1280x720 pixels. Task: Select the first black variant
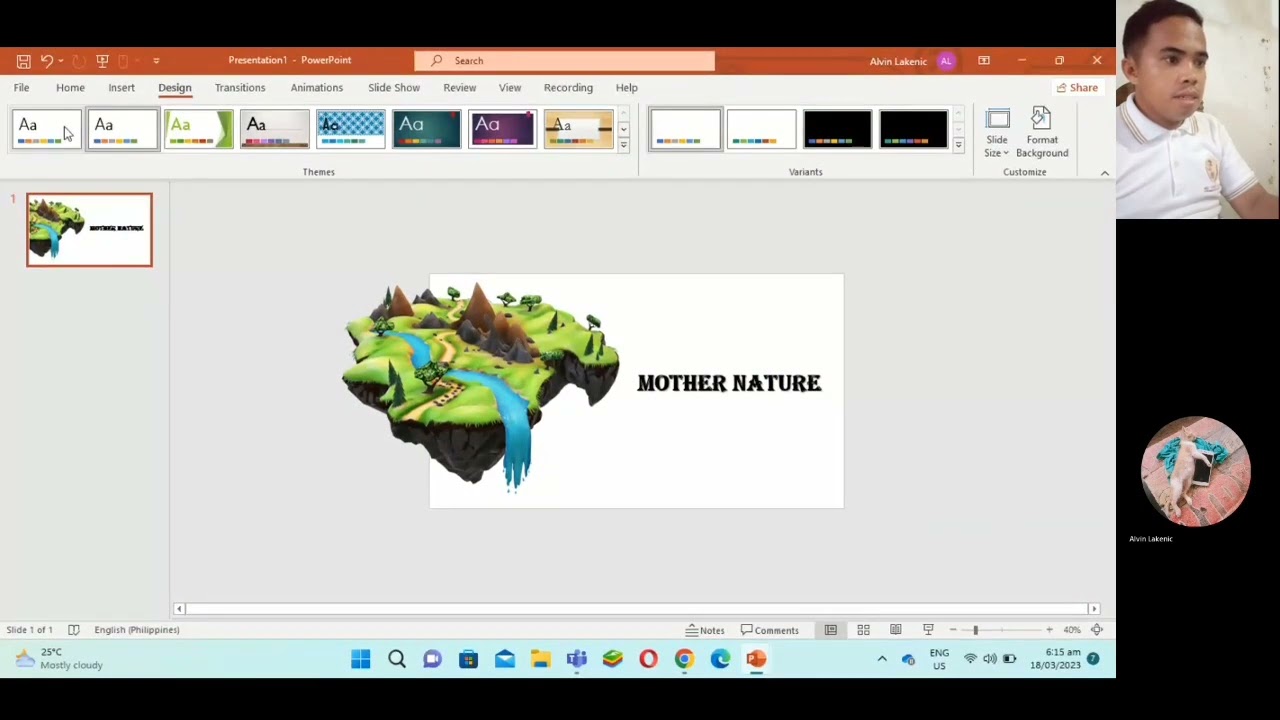point(837,129)
